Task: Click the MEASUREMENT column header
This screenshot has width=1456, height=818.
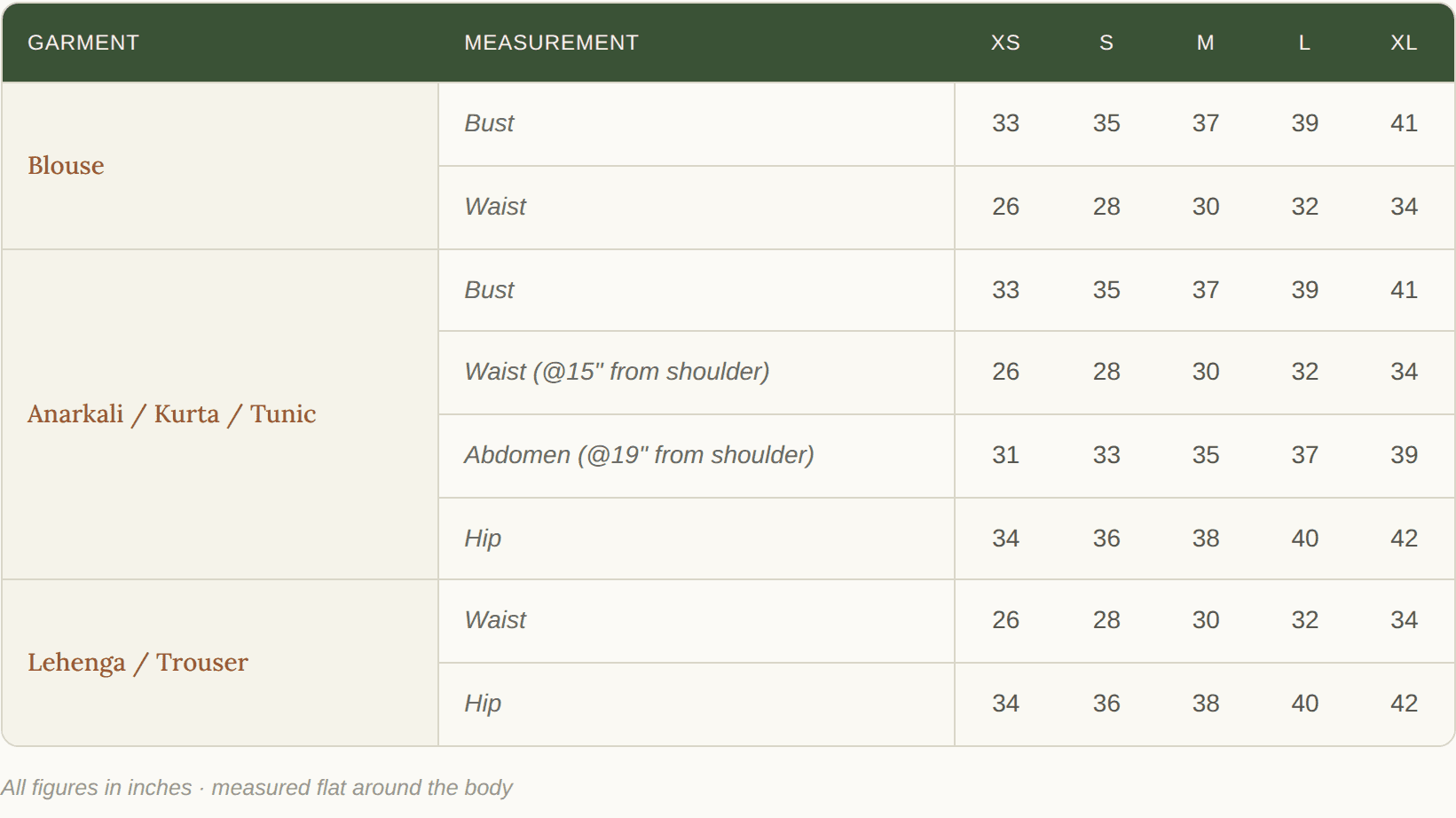Action: coord(551,43)
